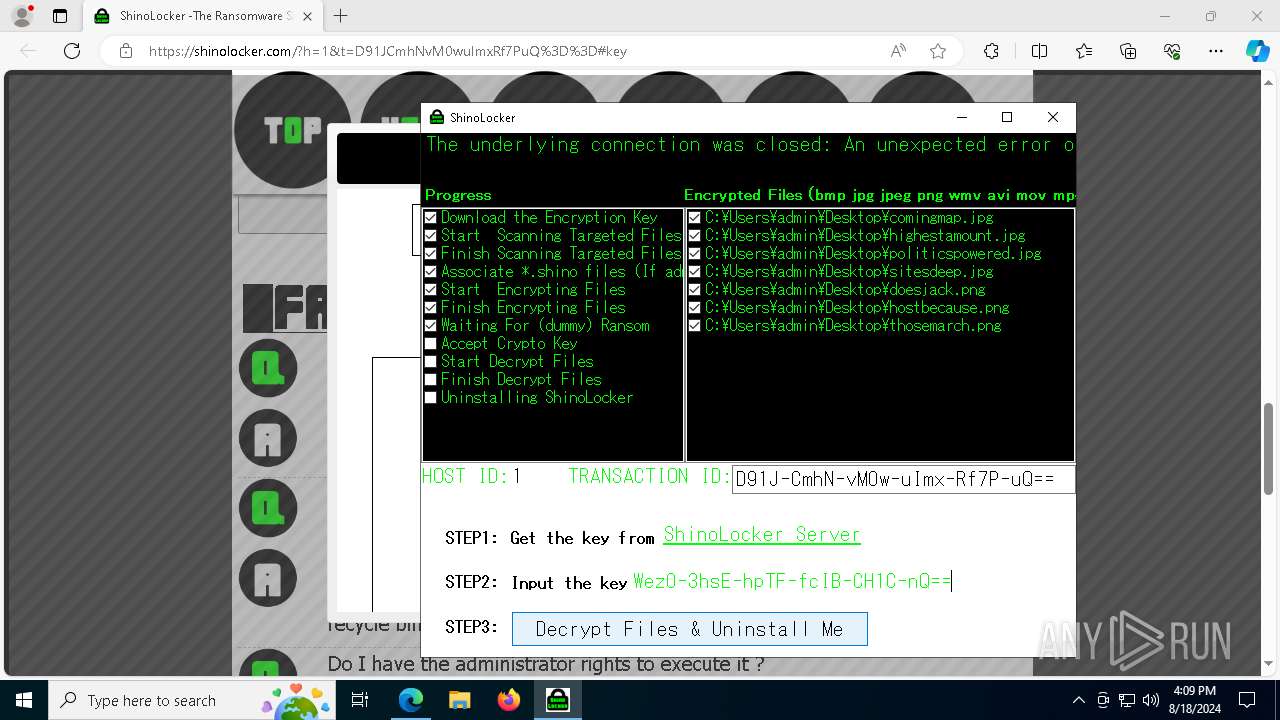The image size is (1280, 720).
Task: Uncheck the comingmap.jpg file checkbox
Action: click(x=694, y=217)
